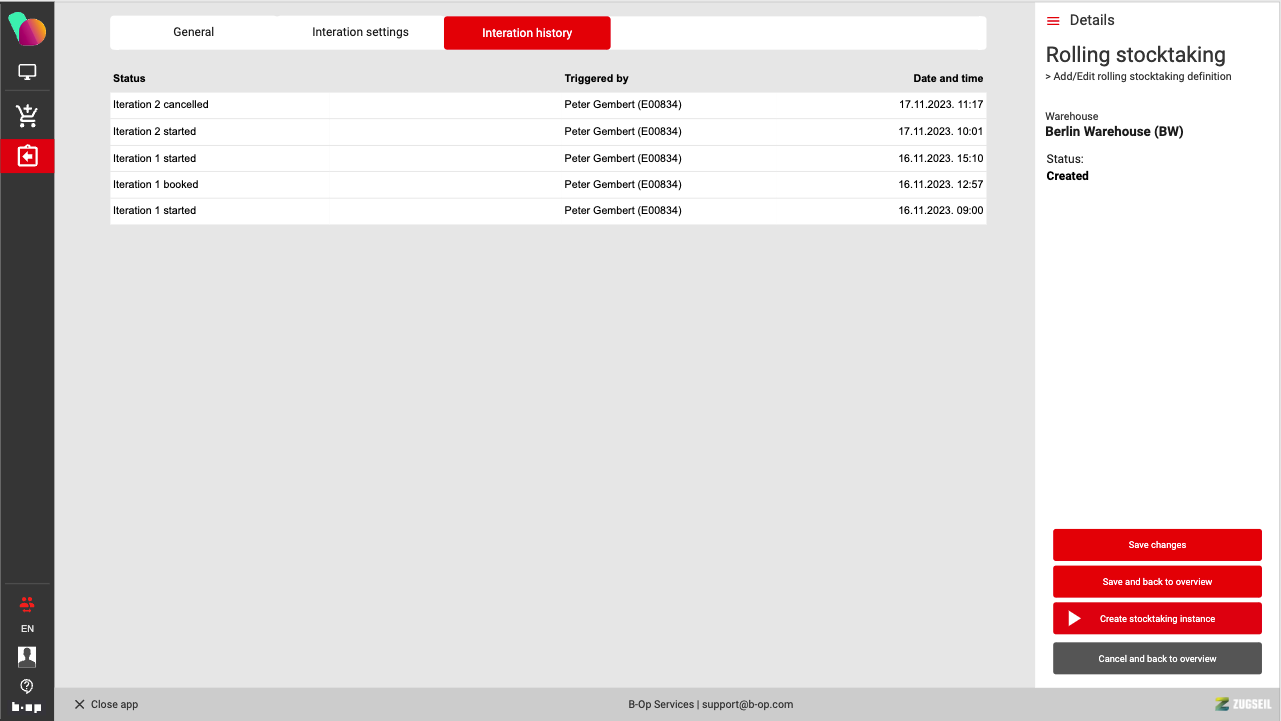Click the play icon on Create stocktaking instance
The width and height of the screenshot is (1281, 721).
[x=1075, y=619]
